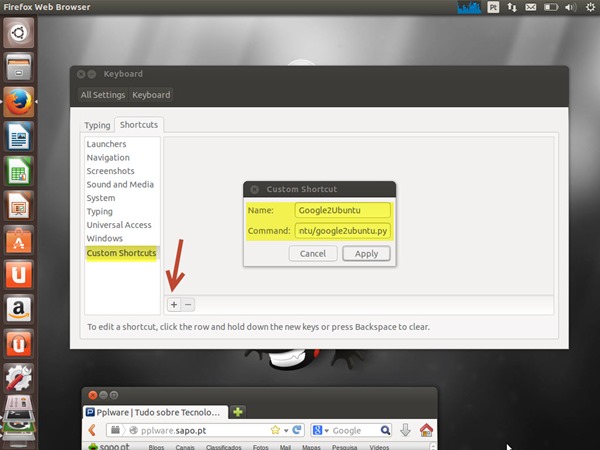Image resolution: width=600 pixels, height=450 pixels.
Task: Open the system gear session menu
Action: pyautogui.click(x=590, y=7)
